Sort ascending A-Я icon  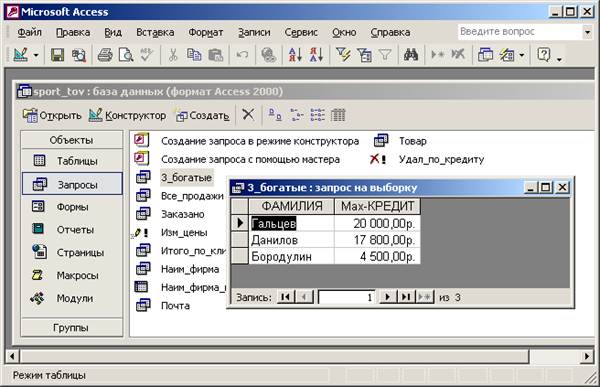[295, 55]
